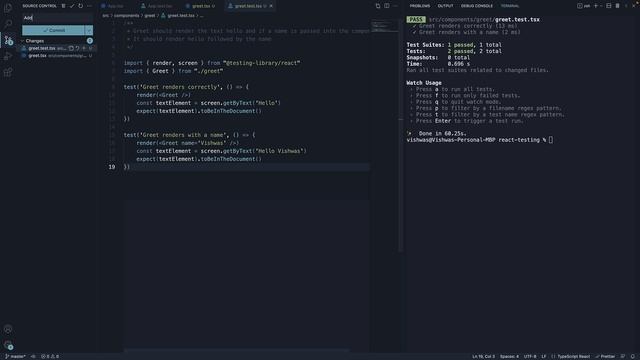Click the horizontal scrollbar of editor
640x360 pixels.
point(237,350)
